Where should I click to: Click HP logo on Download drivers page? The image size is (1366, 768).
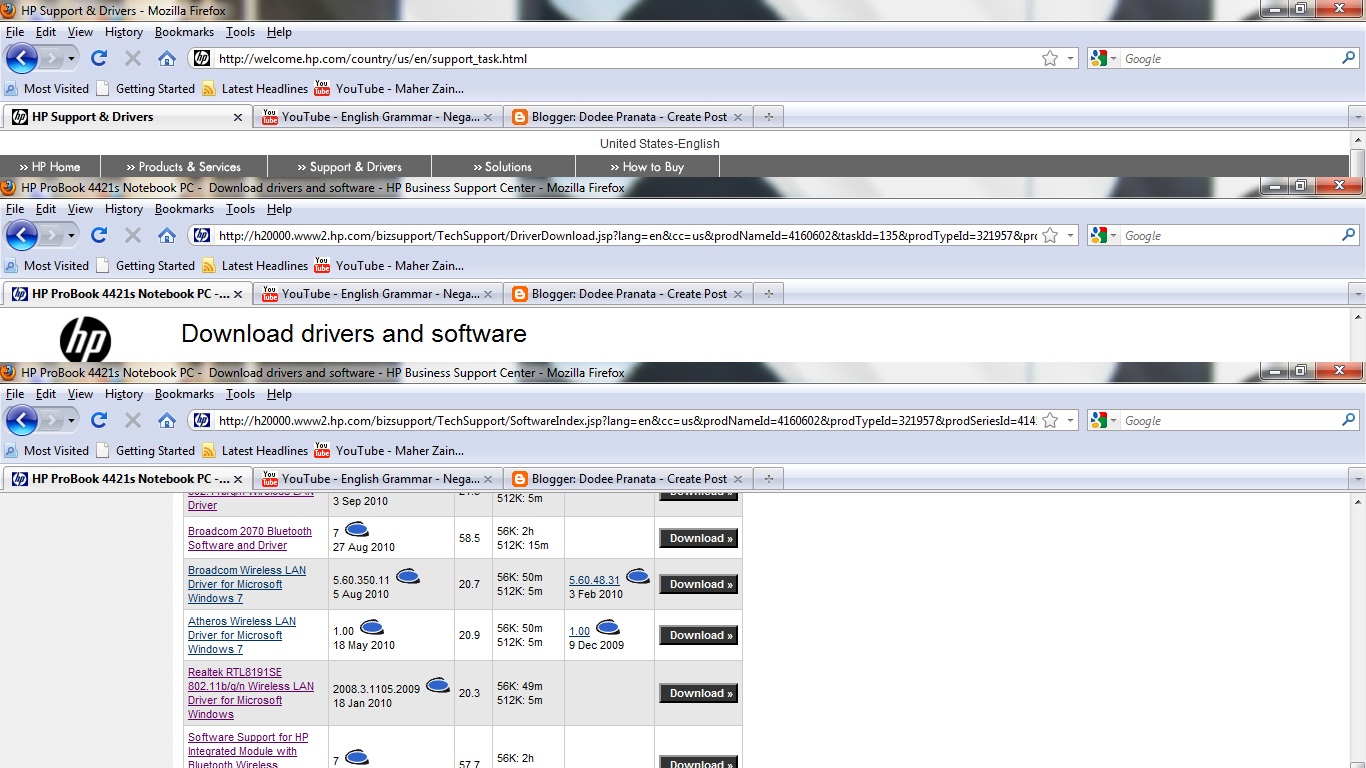[85, 340]
